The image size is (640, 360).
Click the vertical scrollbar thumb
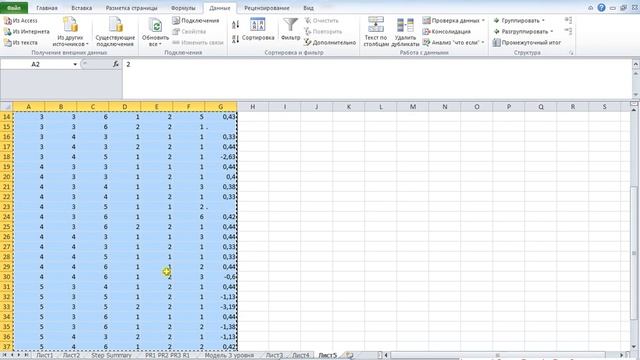tap(634, 253)
